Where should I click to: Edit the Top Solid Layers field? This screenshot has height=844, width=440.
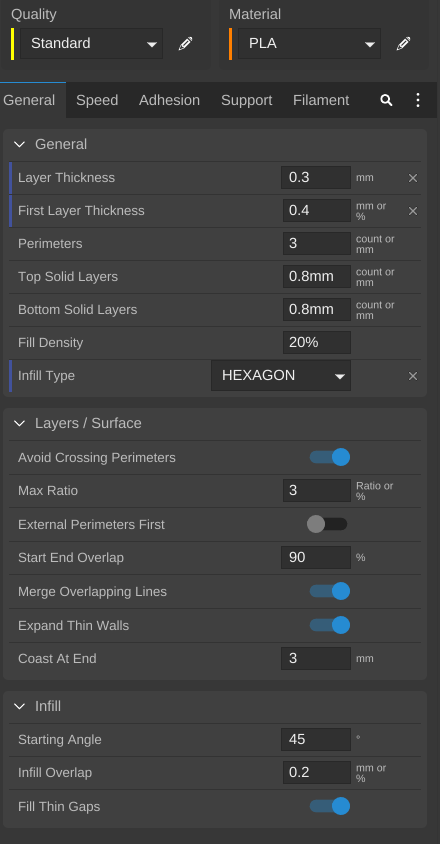(x=317, y=277)
